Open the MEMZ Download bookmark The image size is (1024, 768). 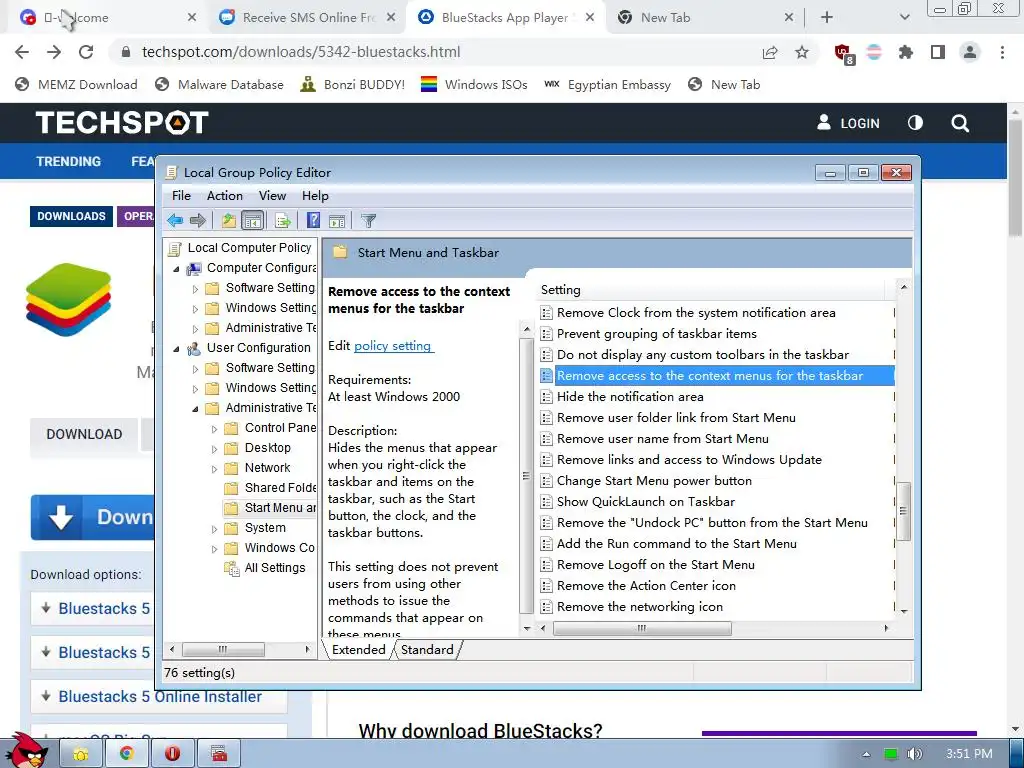pyautogui.click(x=76, y=84)
